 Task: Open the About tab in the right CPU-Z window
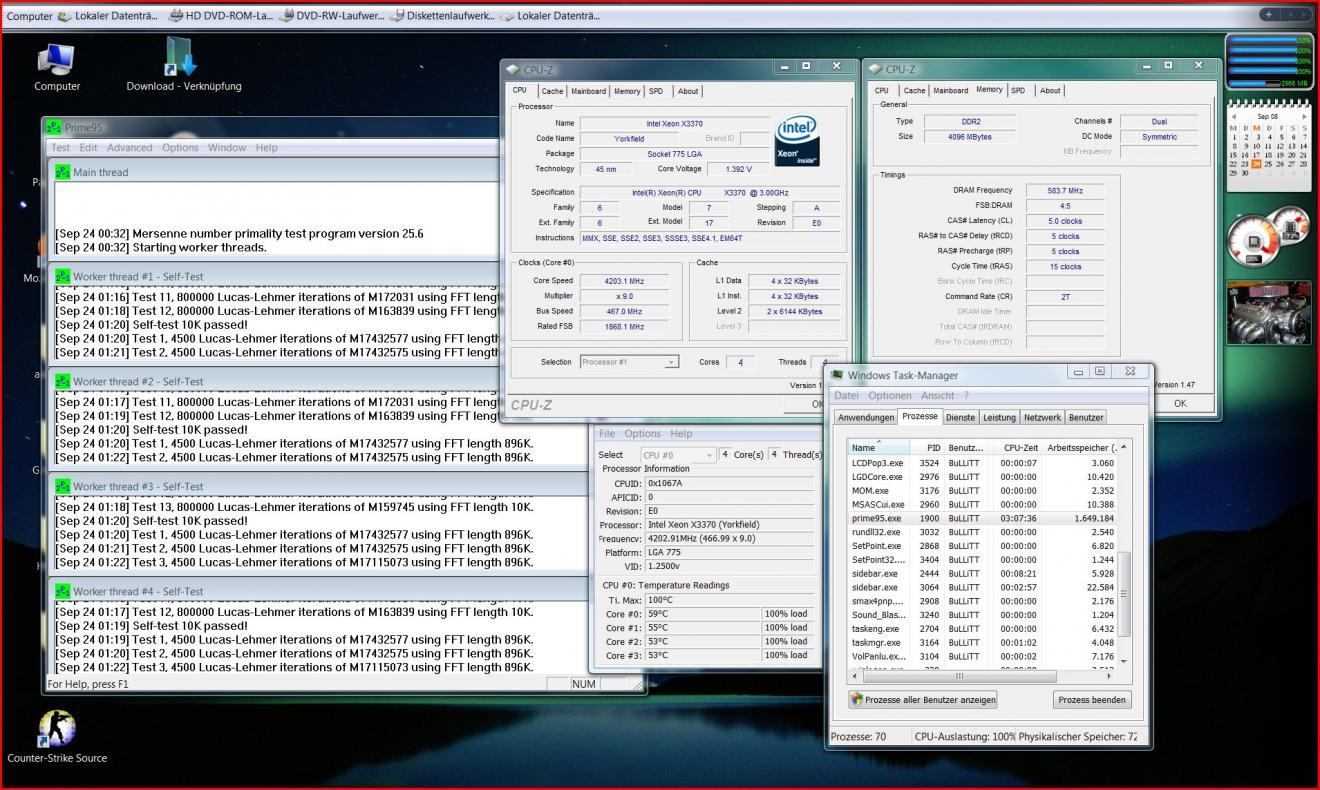click(1050, 91)
